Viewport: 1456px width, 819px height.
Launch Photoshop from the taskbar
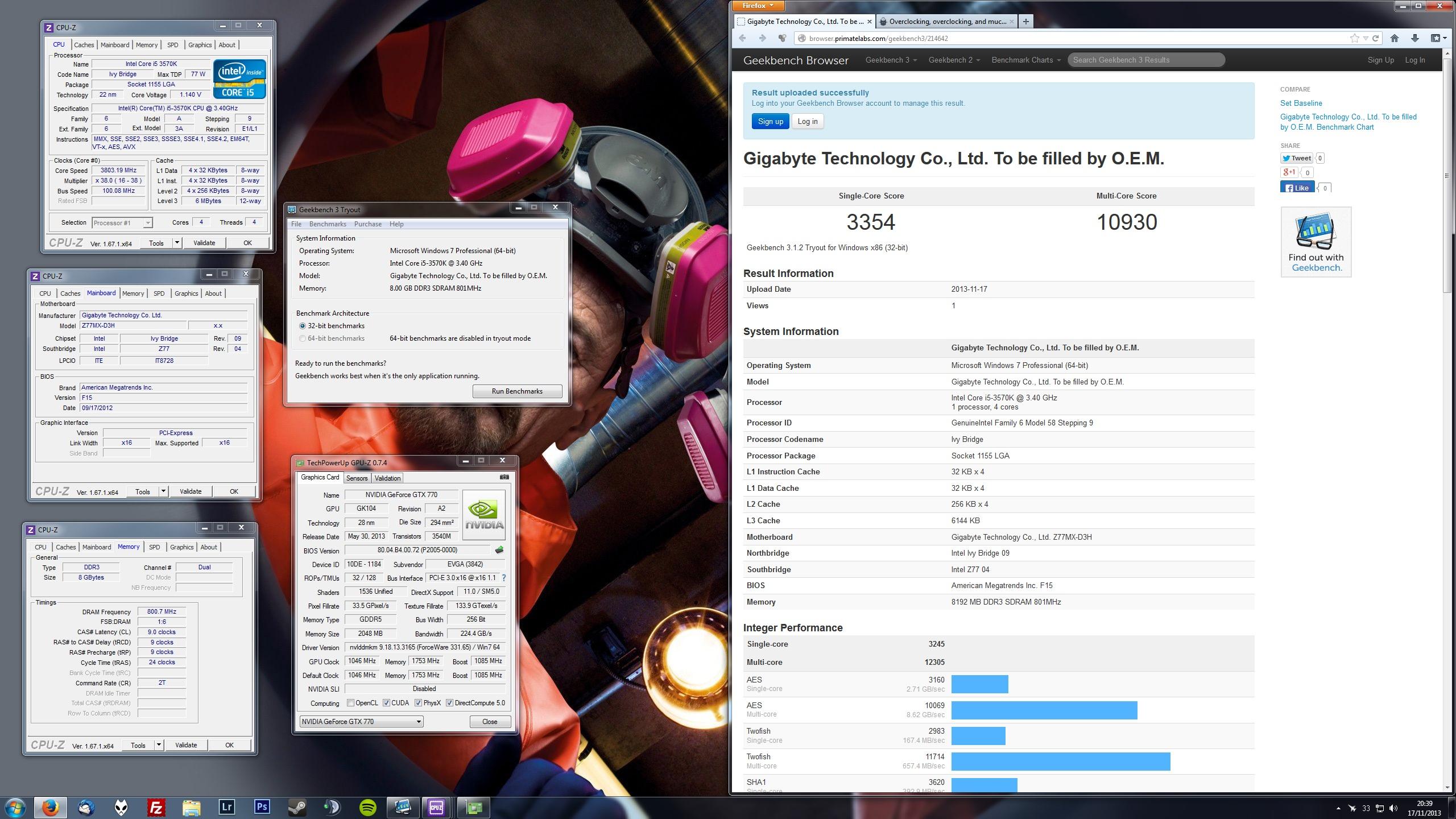click(x=262, y=807)
